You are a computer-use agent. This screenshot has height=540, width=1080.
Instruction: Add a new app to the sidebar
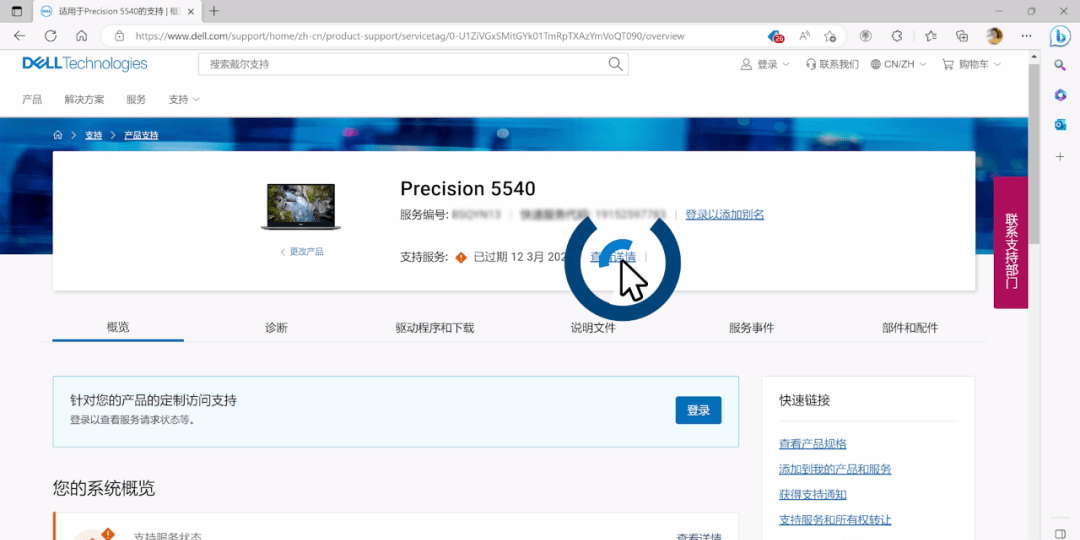(x=1061, y=157)
